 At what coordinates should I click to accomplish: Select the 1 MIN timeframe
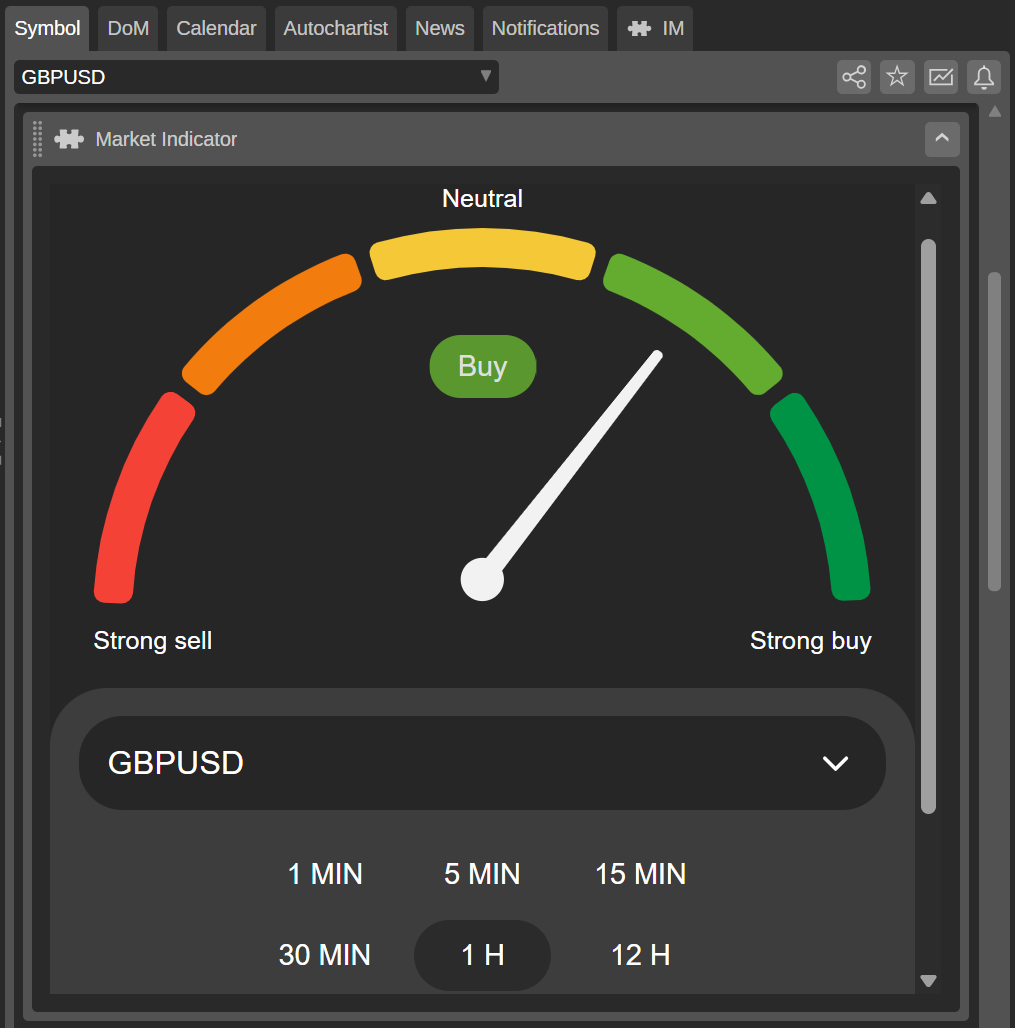pos(325,874)
